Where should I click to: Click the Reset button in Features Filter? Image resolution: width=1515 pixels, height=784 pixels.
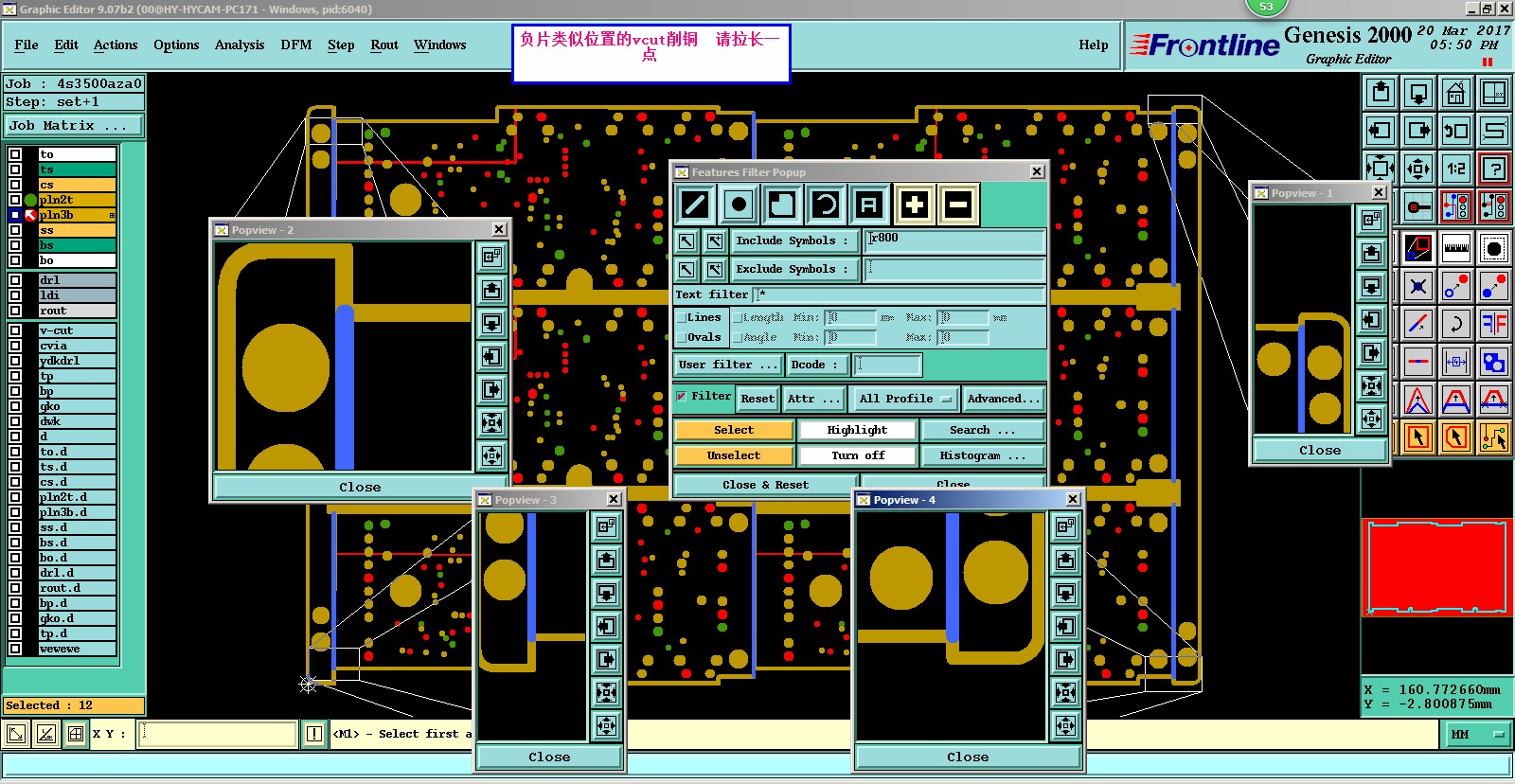point(757,399)
